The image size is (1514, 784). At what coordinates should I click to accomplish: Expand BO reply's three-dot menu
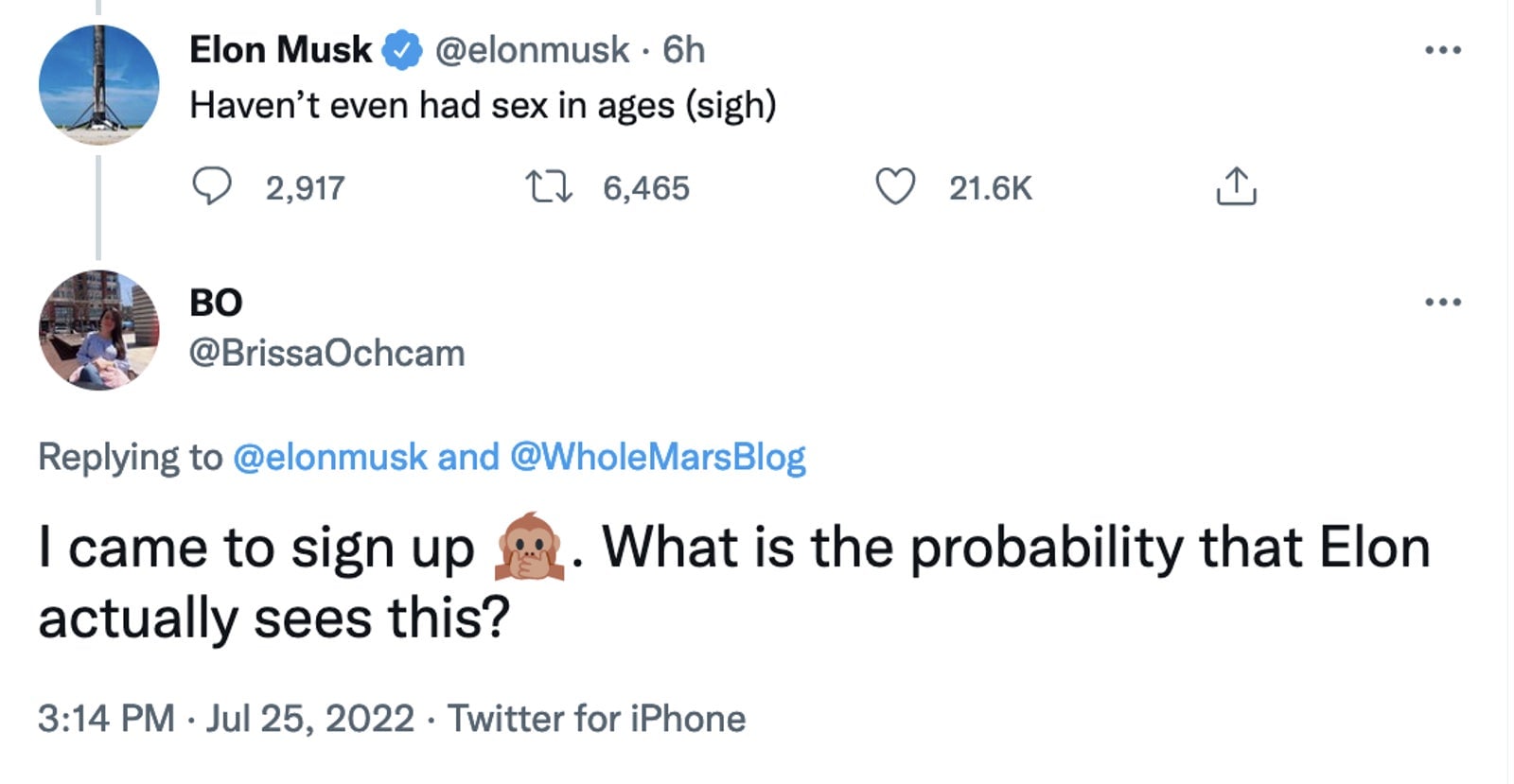tap(1442, 301)
